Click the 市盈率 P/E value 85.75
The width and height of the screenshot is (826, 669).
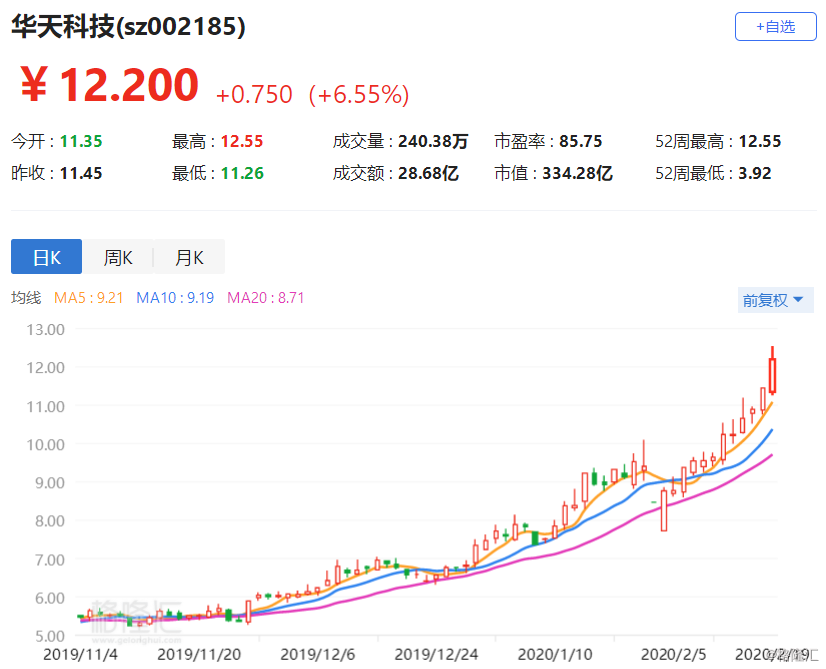click(x=581, y=141)
